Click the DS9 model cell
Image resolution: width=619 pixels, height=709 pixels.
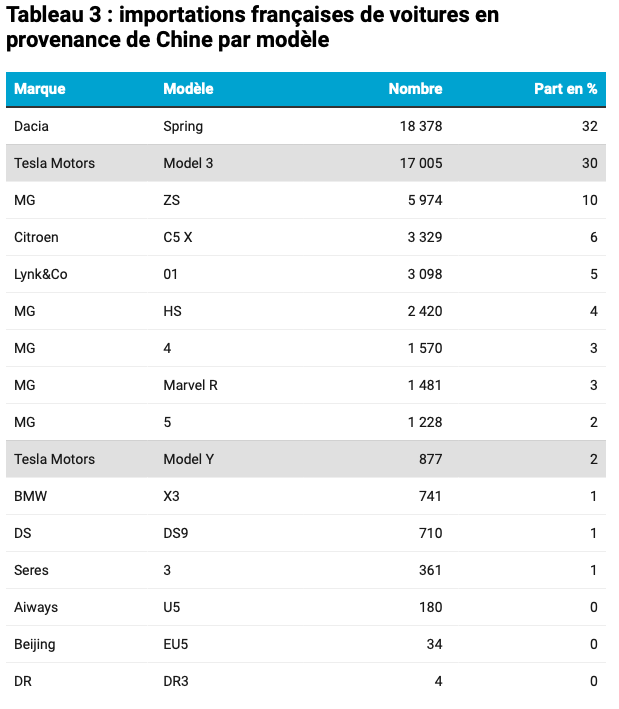(177, 533)
